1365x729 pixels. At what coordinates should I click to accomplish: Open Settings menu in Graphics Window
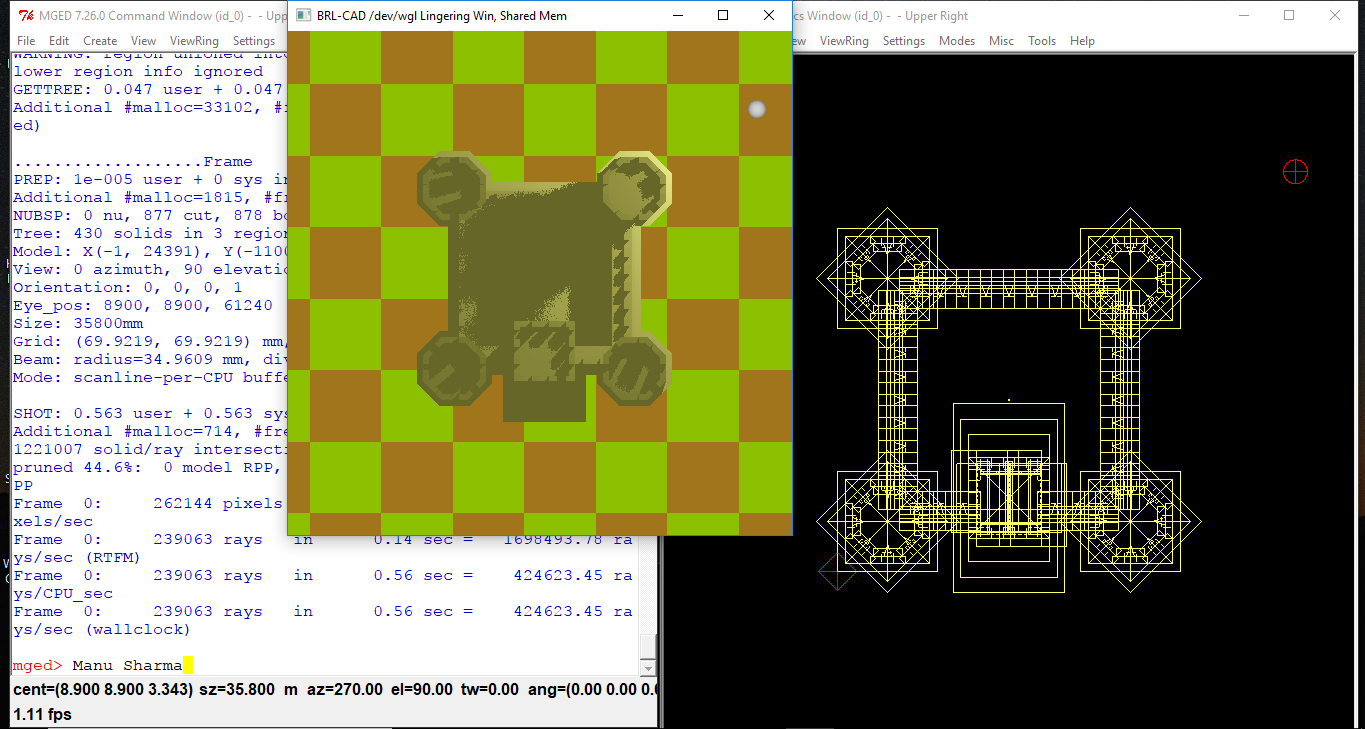pyautogui.click(x=904, y=41)
